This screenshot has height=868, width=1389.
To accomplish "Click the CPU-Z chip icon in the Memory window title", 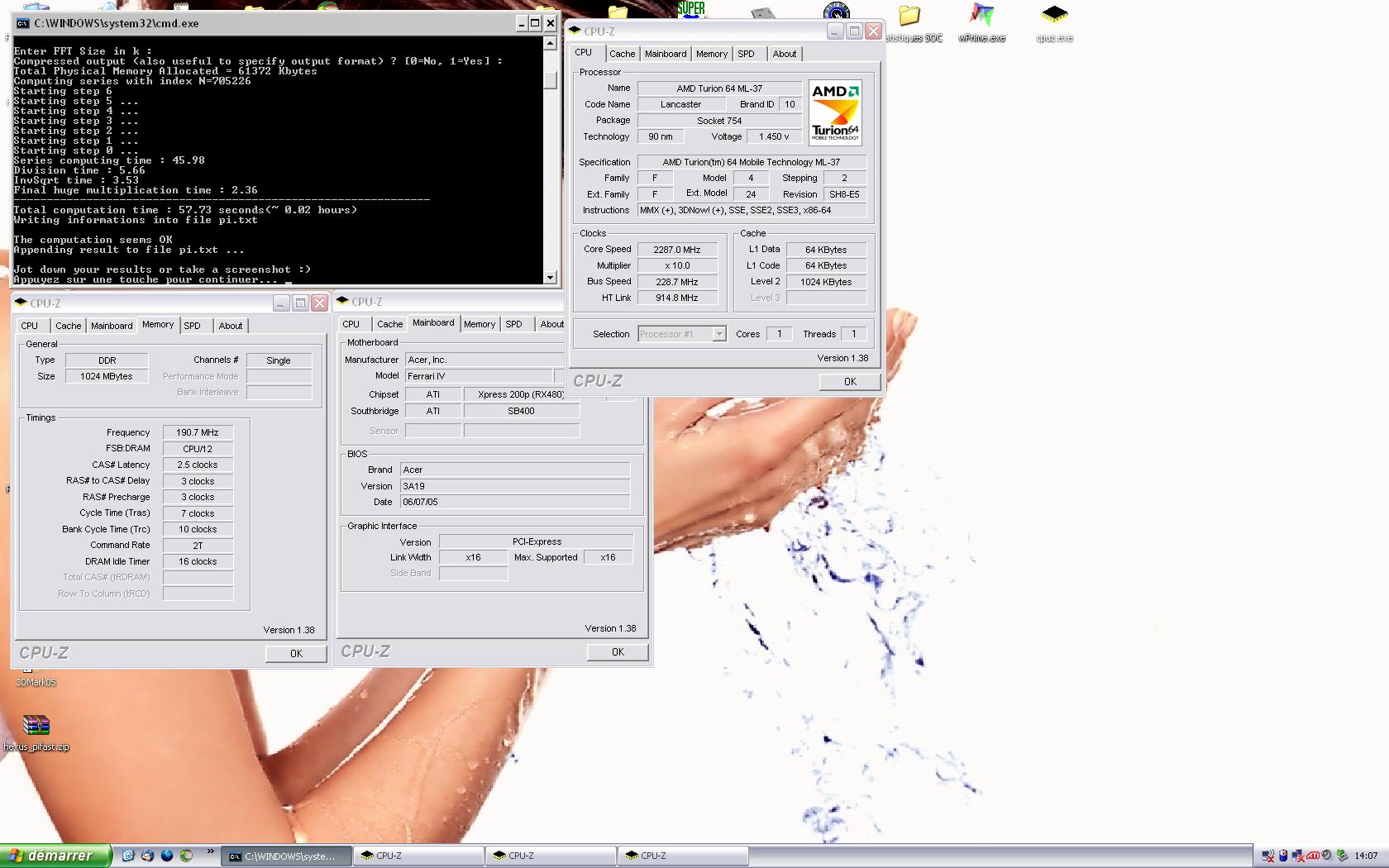I will point(21,303).
